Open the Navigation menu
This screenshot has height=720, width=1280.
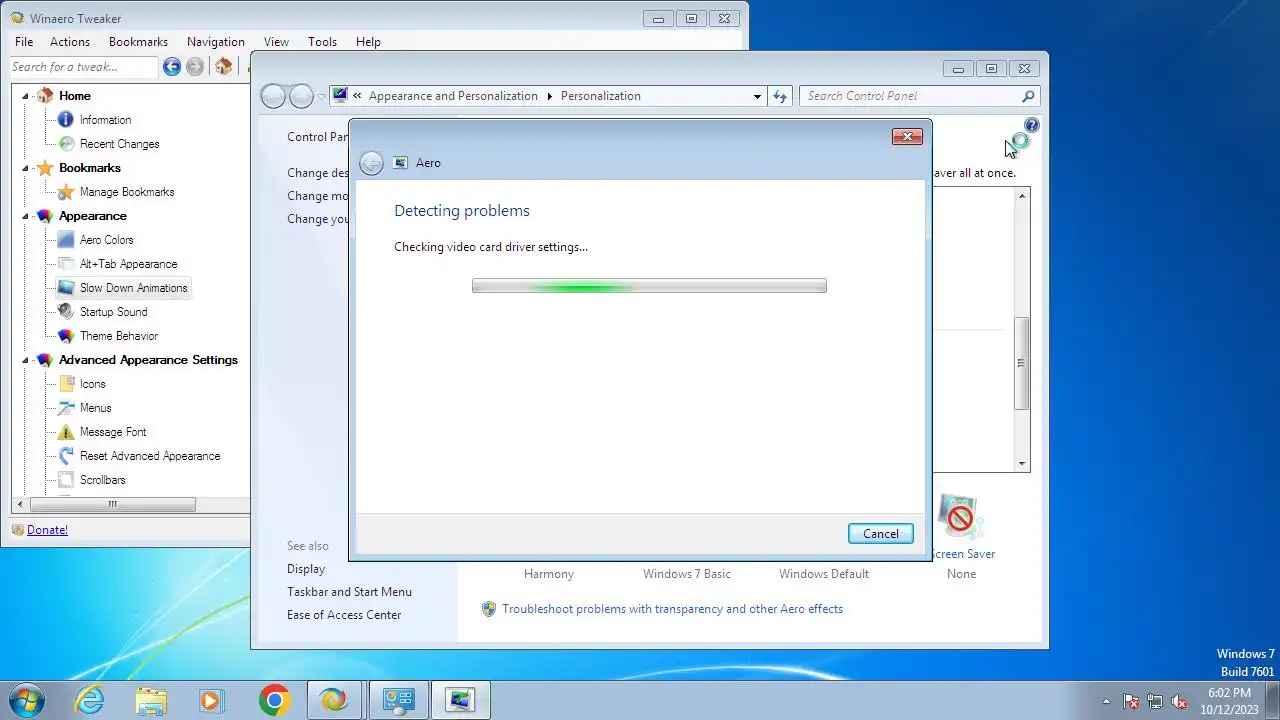click(x=216, y=42)
